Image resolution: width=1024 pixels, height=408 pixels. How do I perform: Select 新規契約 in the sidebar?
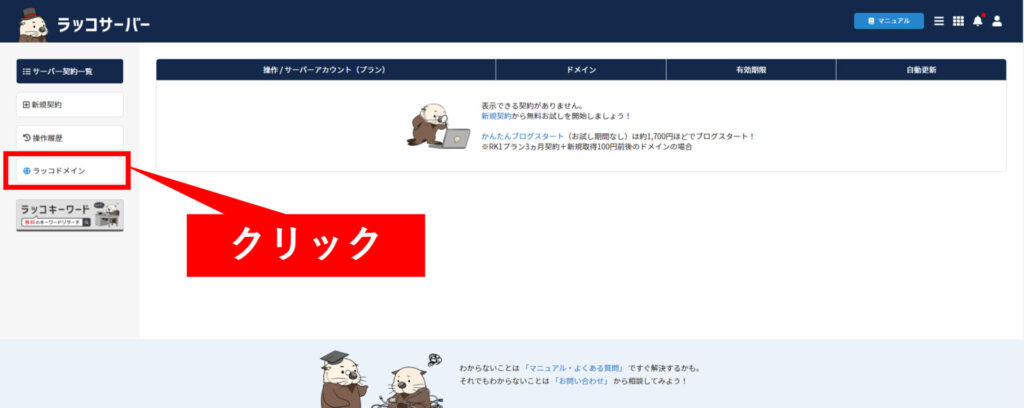[x=70, y=104]
